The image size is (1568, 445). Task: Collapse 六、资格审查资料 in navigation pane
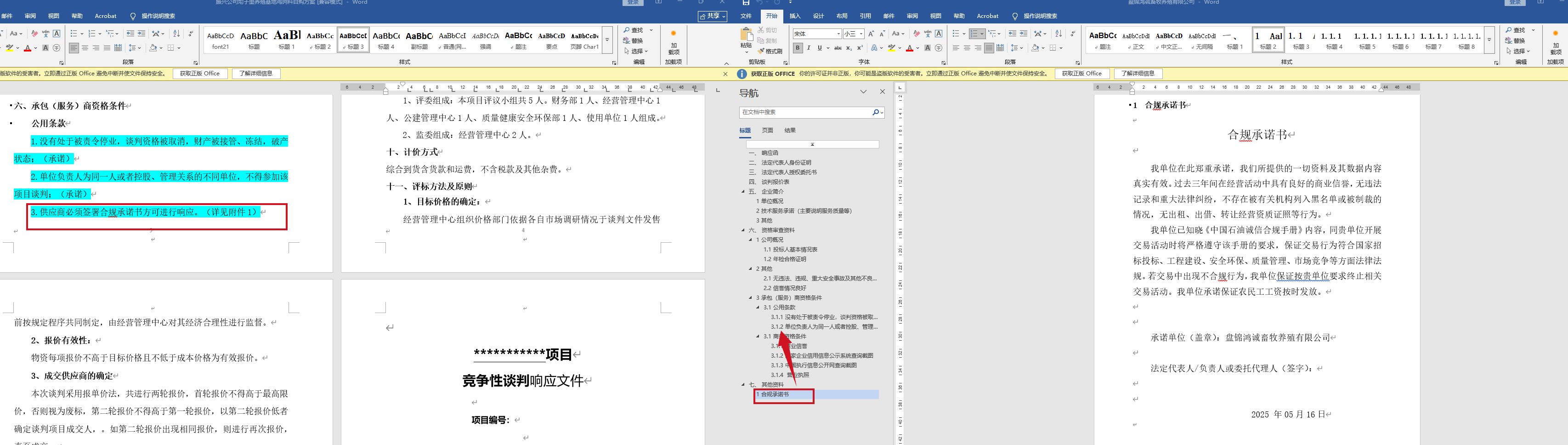pos(743,230)
